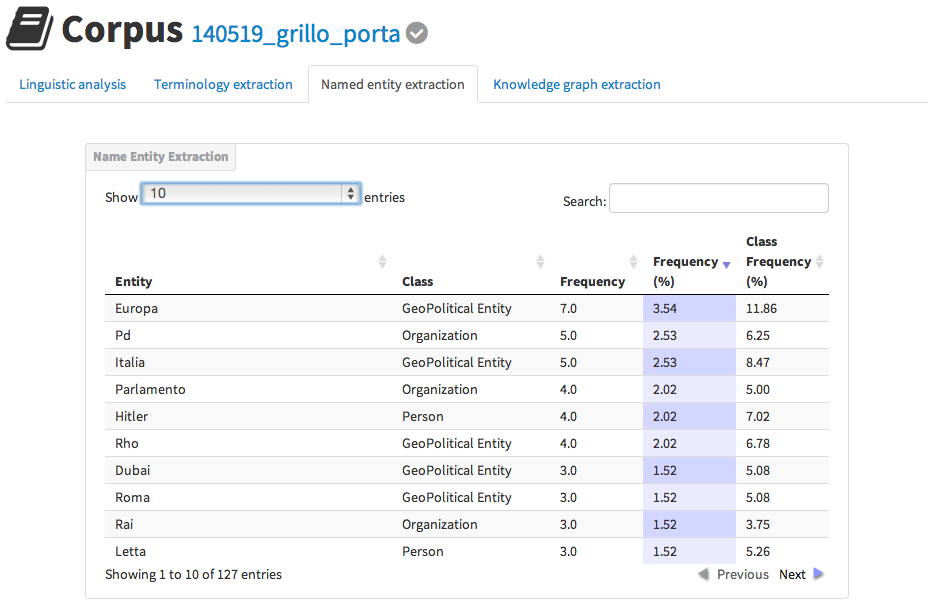The height and width of the screenshot is (609, 939).
Task: Click the Name Entity Extraction panel label
Action: click(x=160, y=157)
